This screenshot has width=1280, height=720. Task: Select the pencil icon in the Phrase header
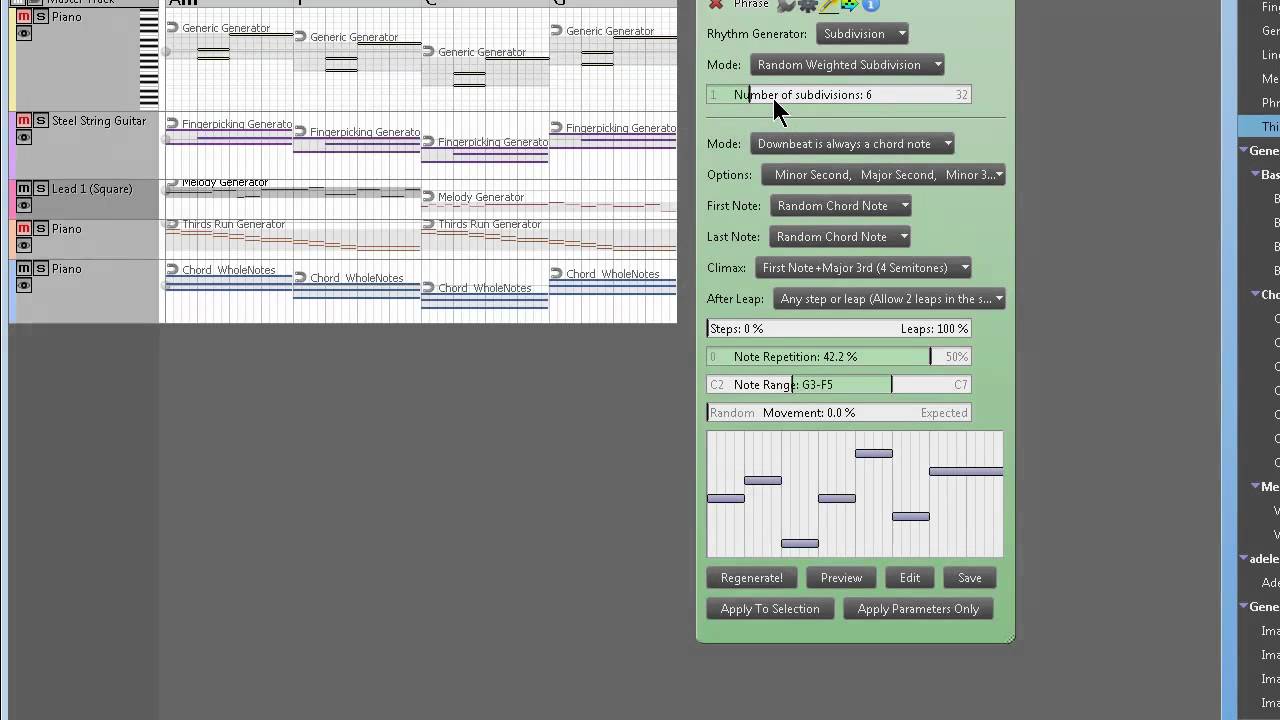829,5
